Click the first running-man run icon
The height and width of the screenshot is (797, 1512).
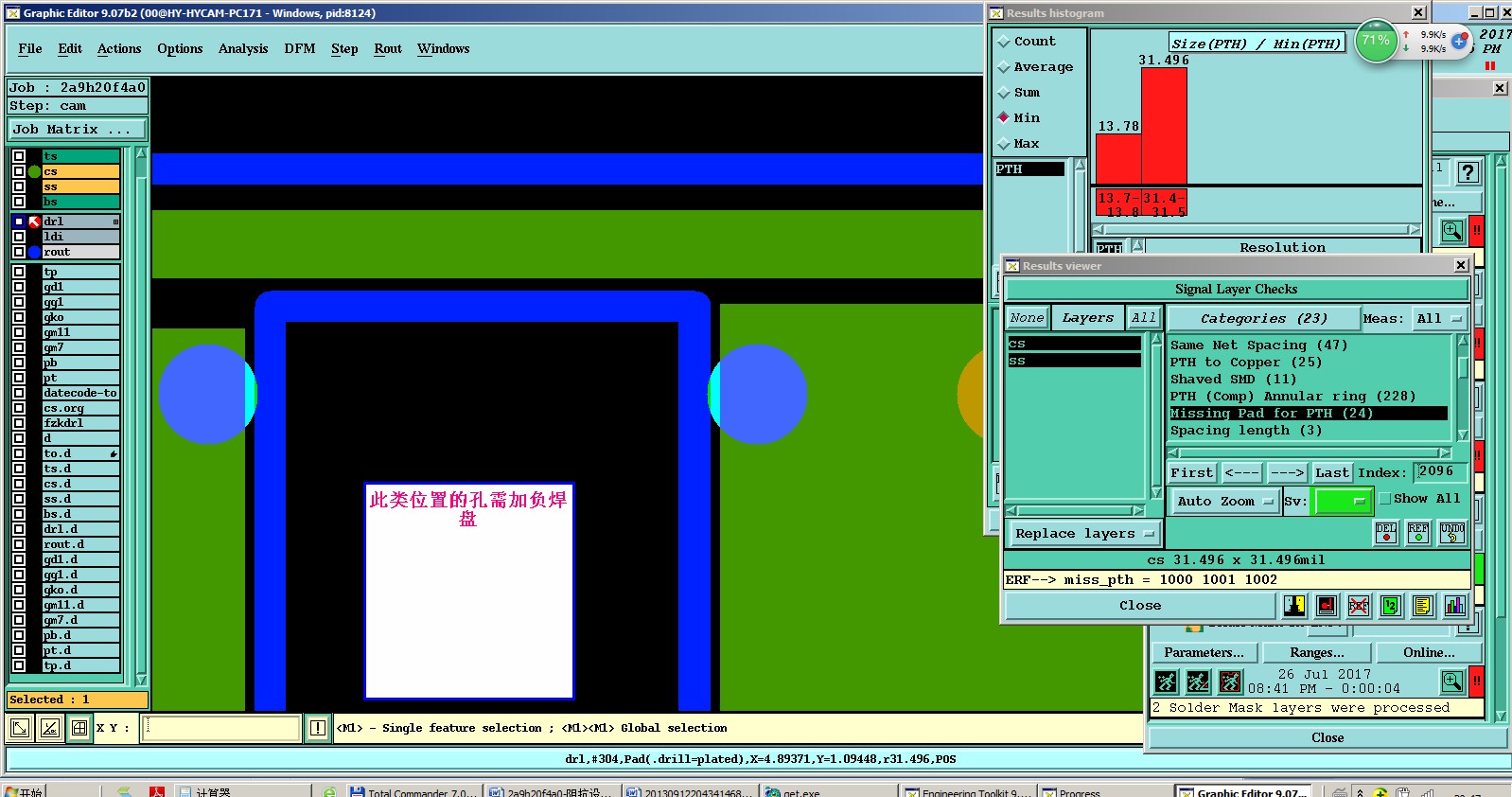click(1167, 682)
